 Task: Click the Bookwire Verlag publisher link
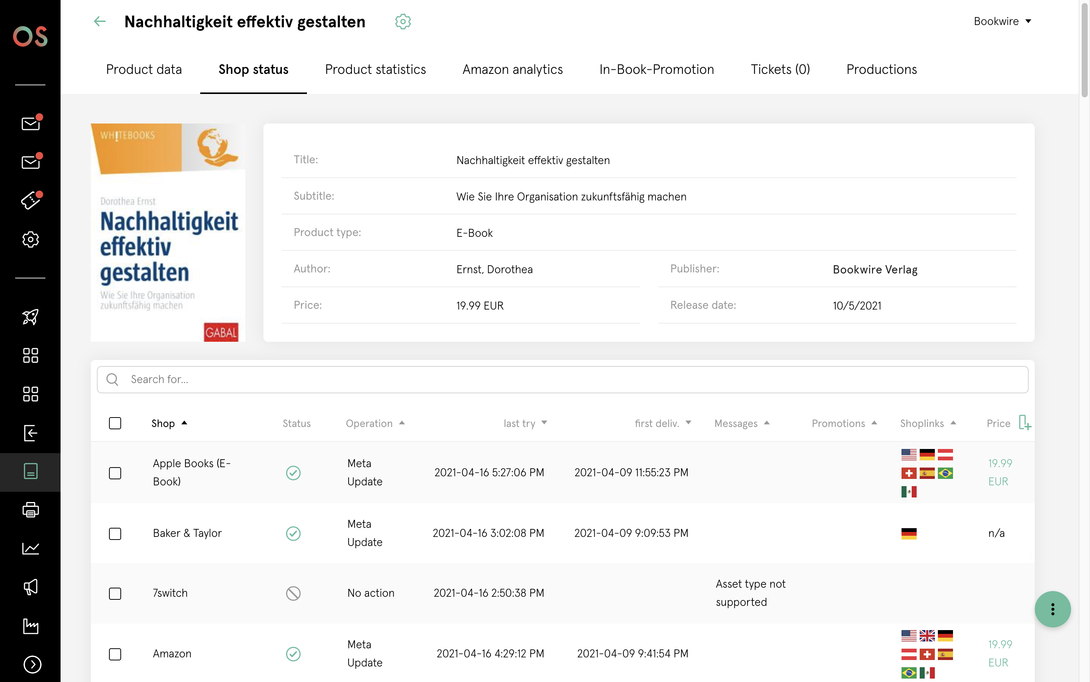click(874, 270)
